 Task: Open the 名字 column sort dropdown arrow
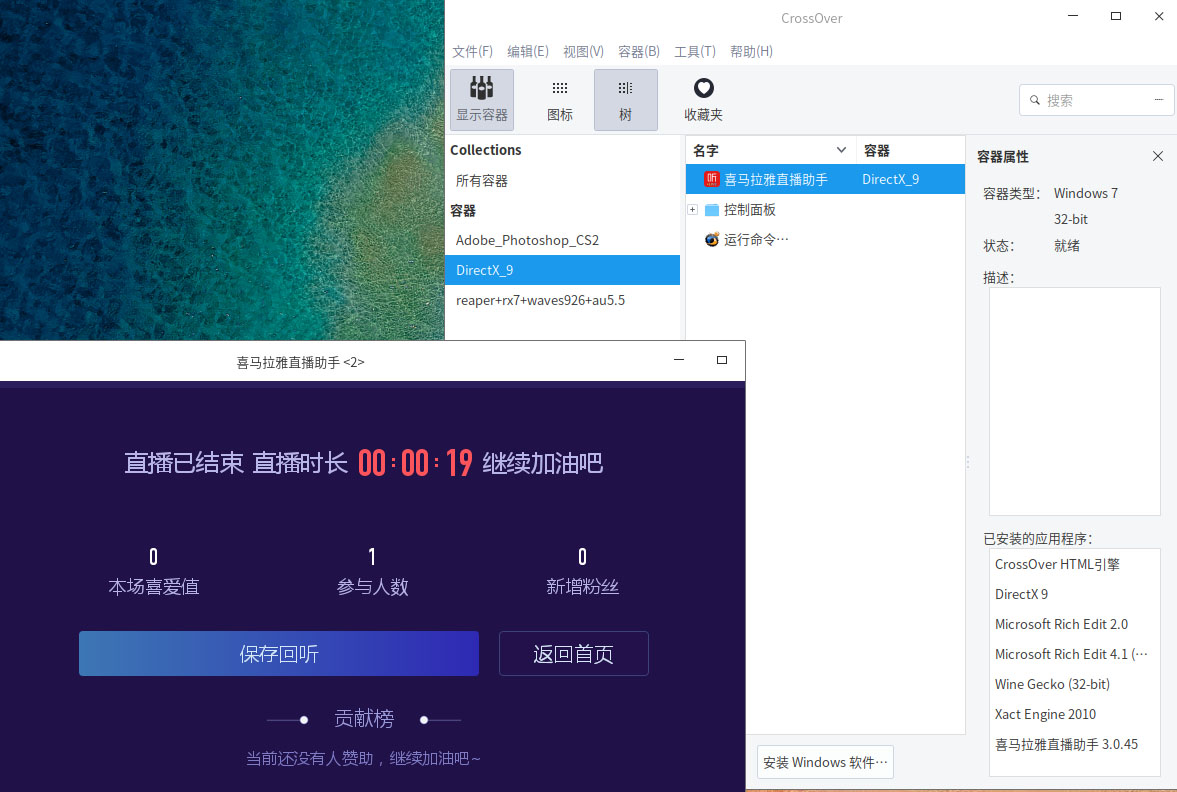[x=841, y=150]
